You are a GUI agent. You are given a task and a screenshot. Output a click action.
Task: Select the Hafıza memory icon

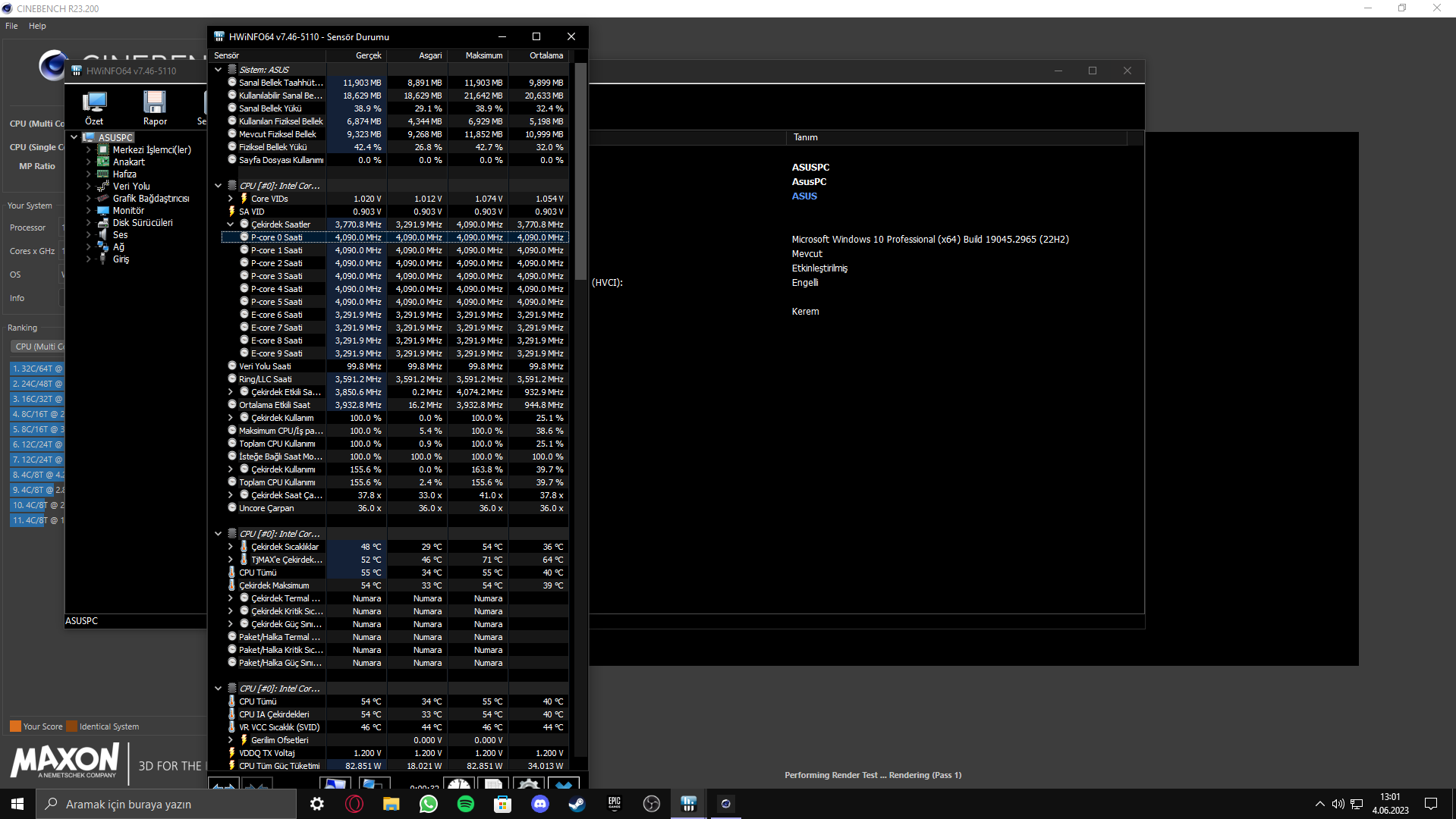point(103,174)
